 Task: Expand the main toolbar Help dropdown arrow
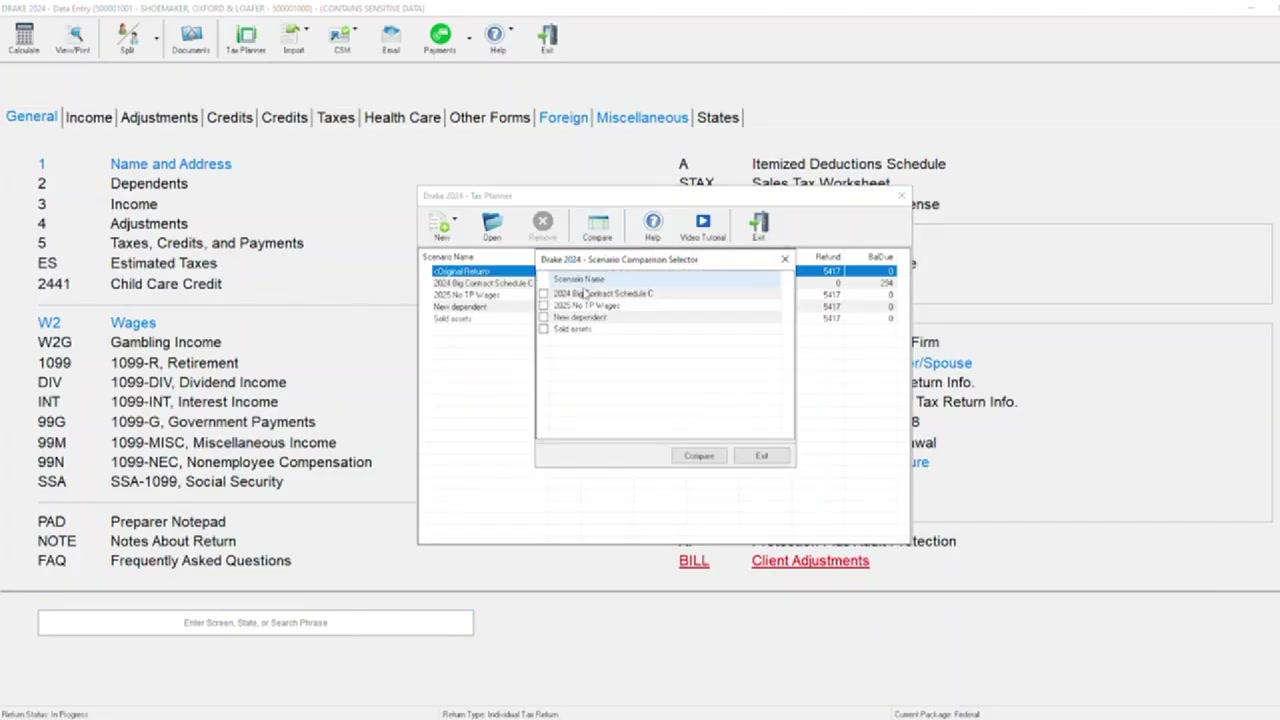[x=511, y=30]
